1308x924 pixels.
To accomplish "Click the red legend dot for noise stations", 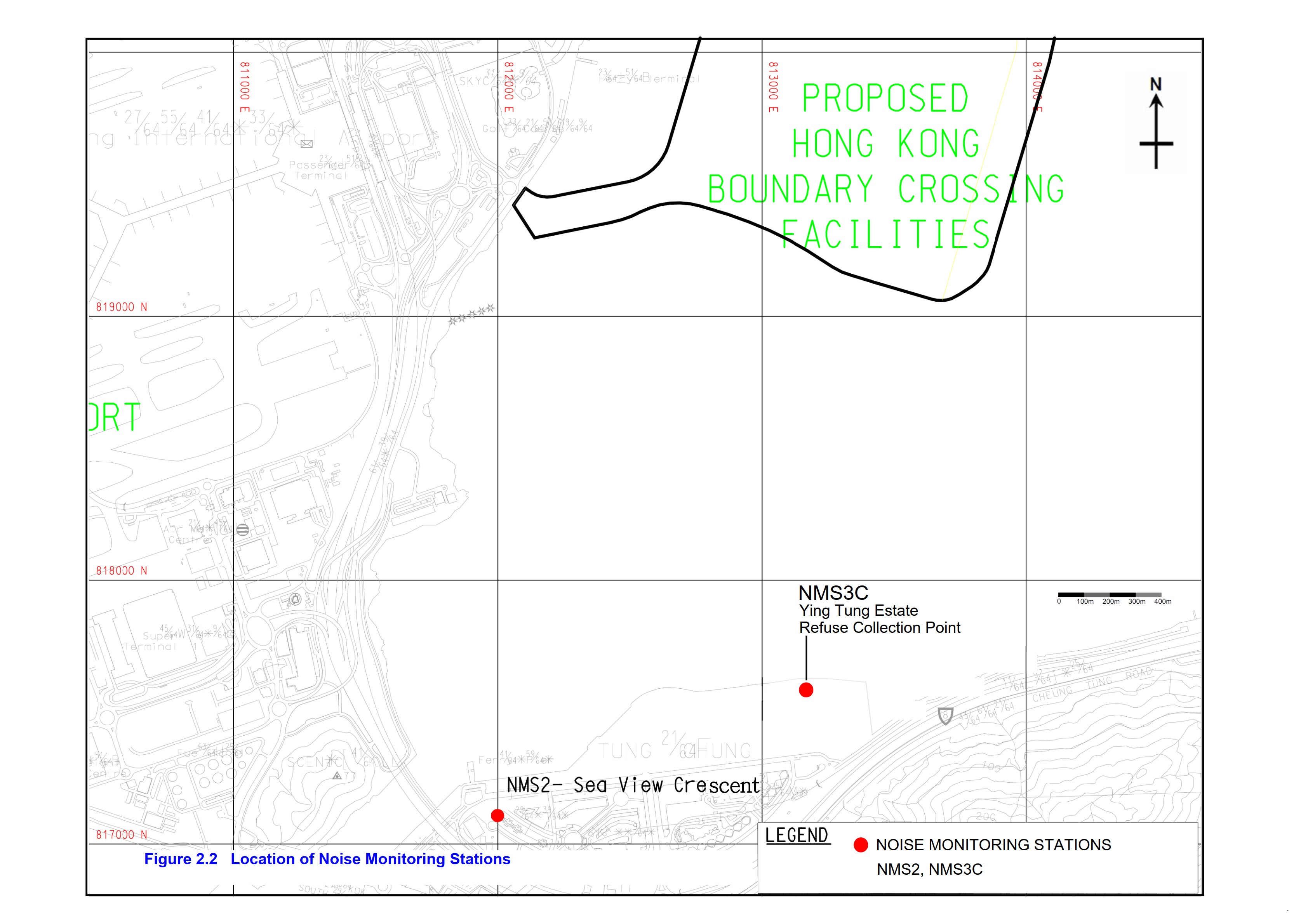I will [x=861, y=845].
